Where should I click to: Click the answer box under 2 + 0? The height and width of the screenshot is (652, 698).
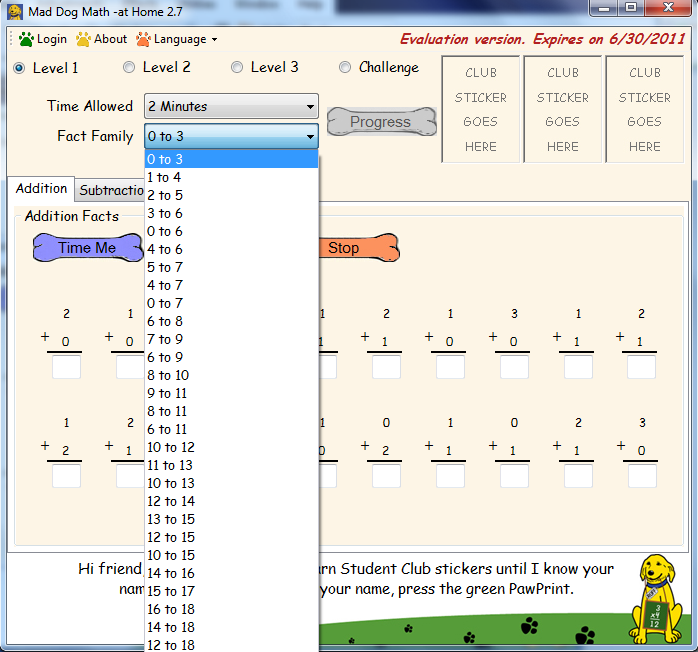(x=66, y=368)
